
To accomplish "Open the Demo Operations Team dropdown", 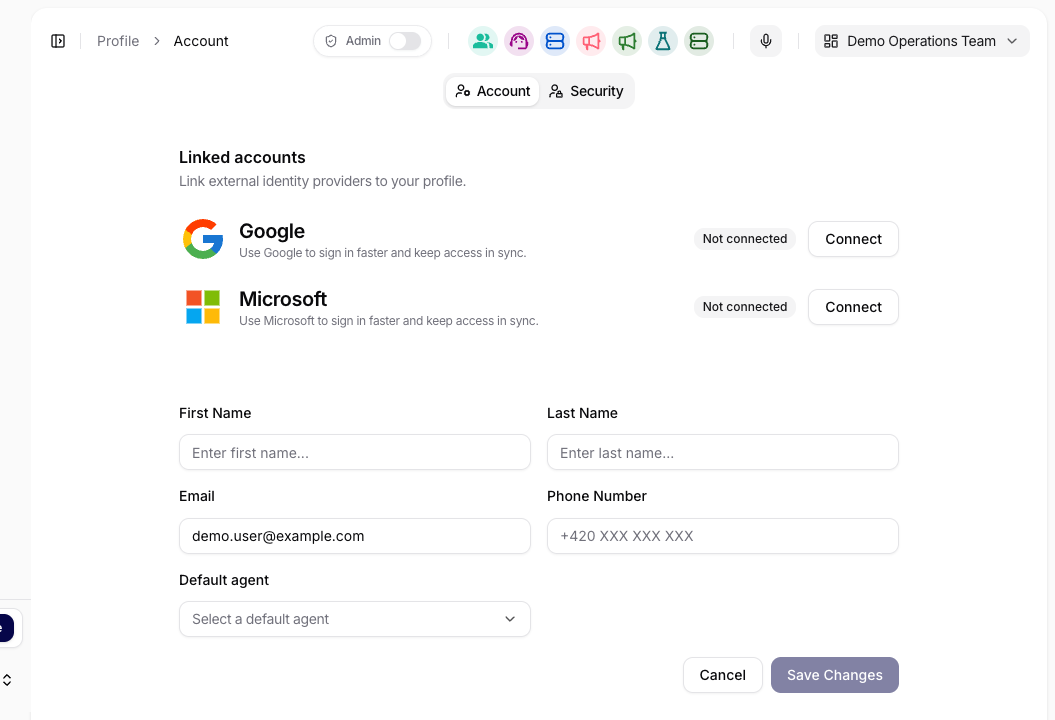I will point(922,41).
